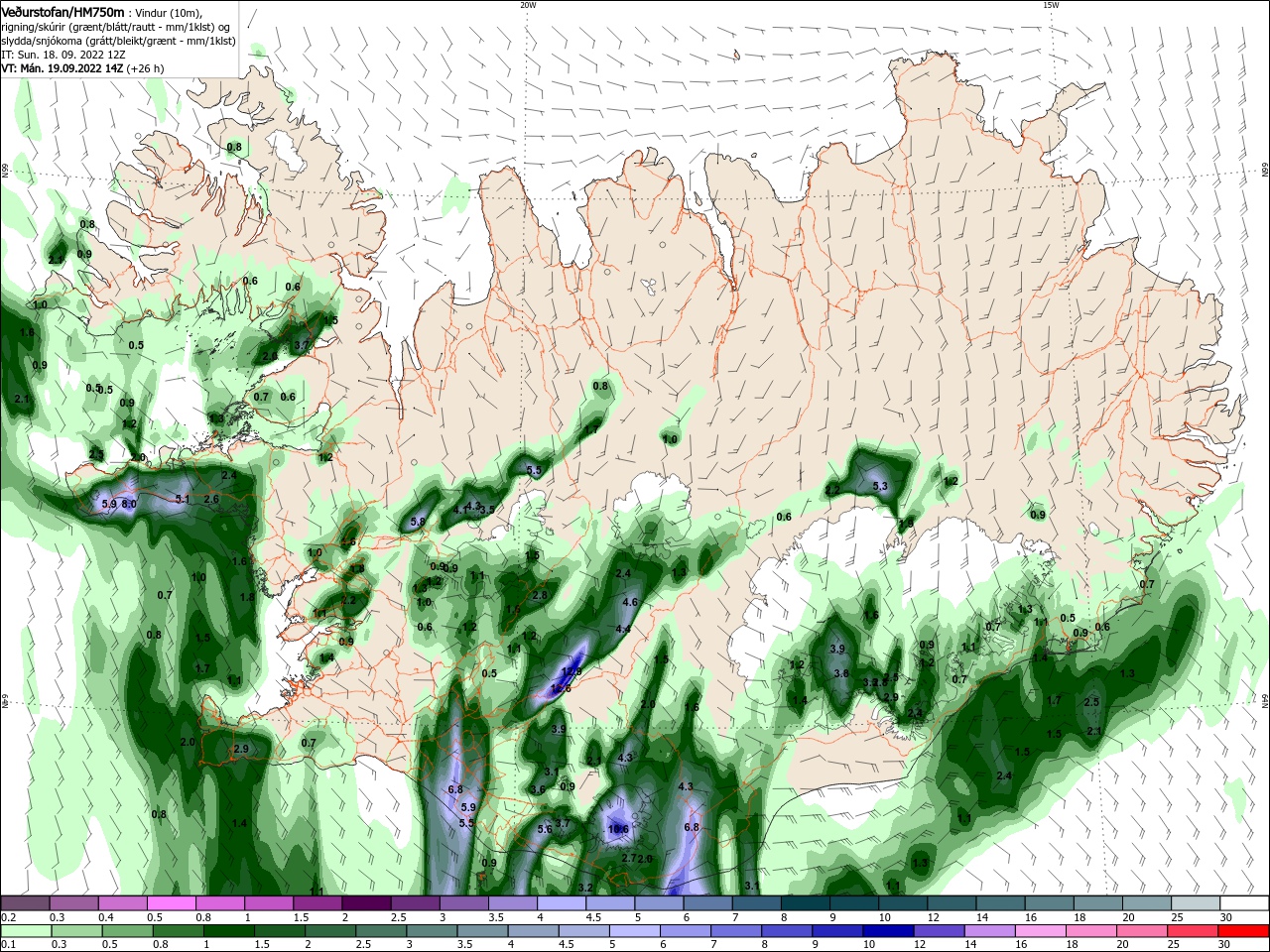Click the 3.2 precipitation value near the bottom edge
Screen dimensions: 1270x952
pos(585,888)
